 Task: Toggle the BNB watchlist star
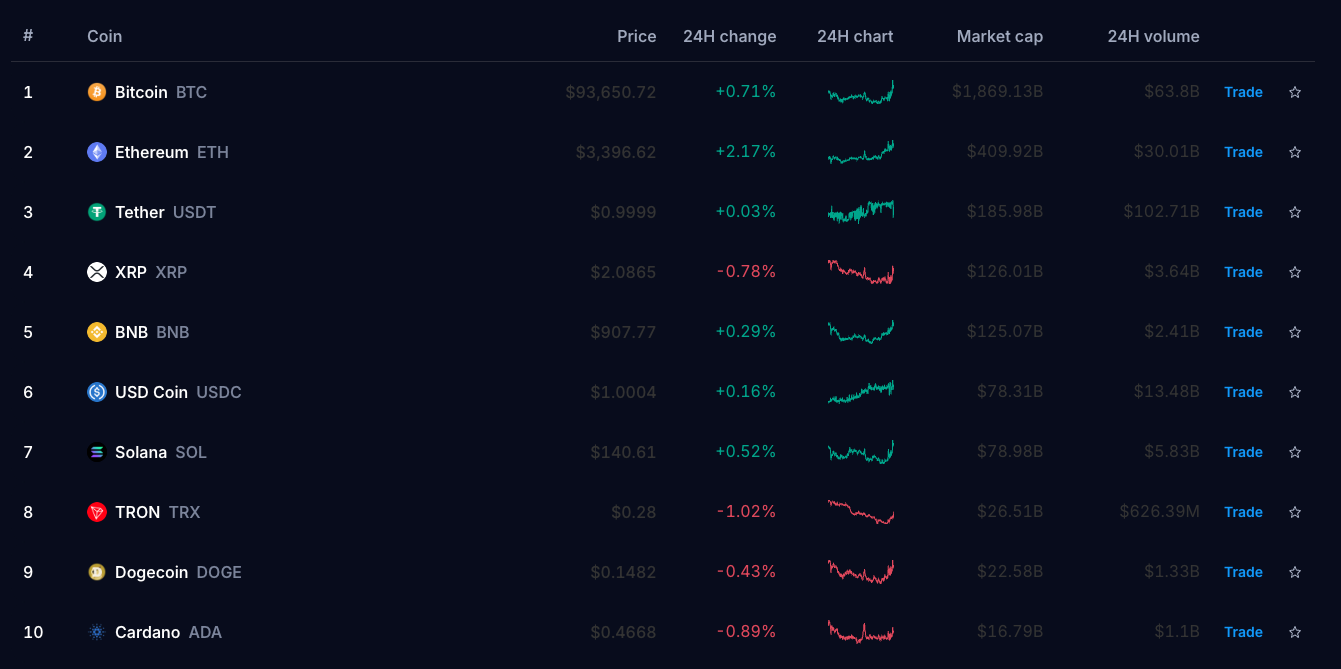1295,332
